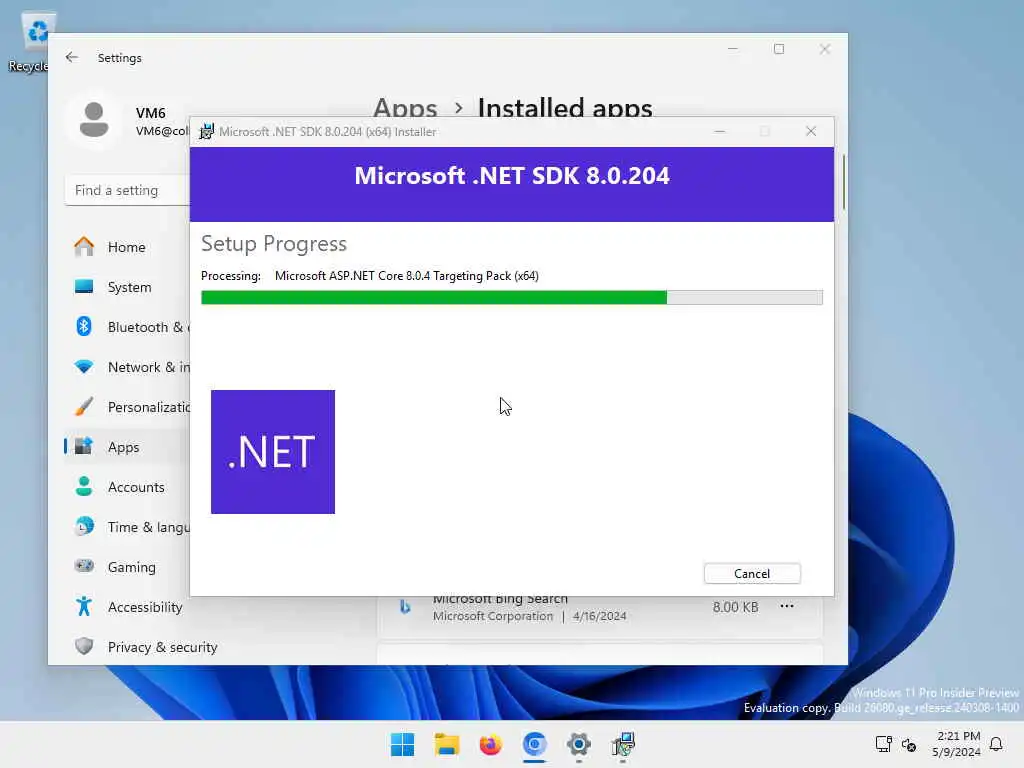
Task: Click the VM6 user avatar in Settings
Action: (x=94, y=120)
